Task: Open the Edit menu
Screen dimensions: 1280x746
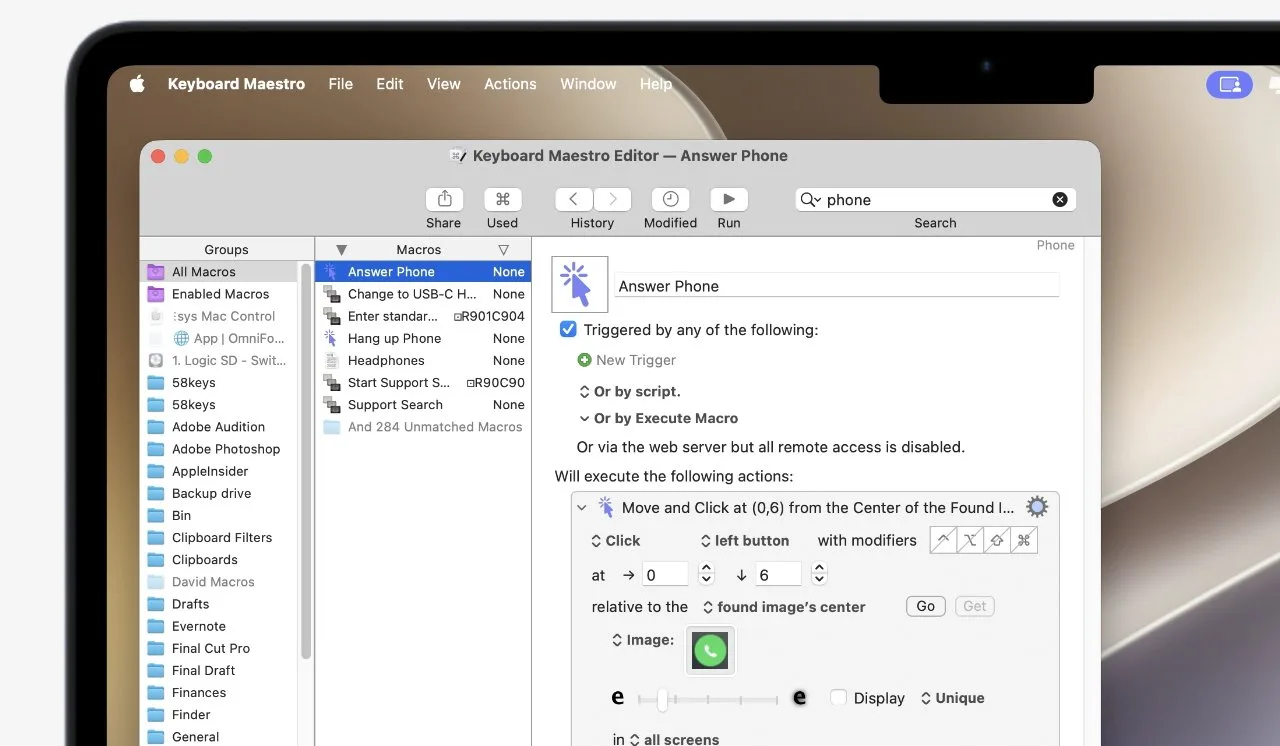Action: (390, 84)
